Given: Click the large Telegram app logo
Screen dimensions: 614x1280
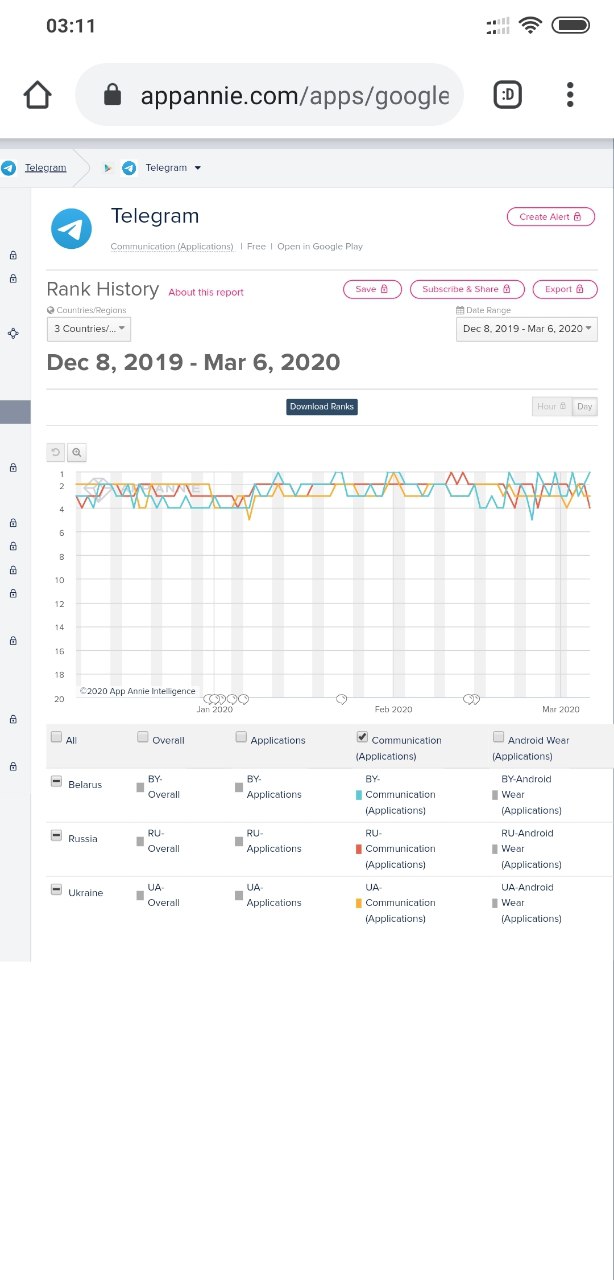Looking at the screenshot, I should click(72, 229).
